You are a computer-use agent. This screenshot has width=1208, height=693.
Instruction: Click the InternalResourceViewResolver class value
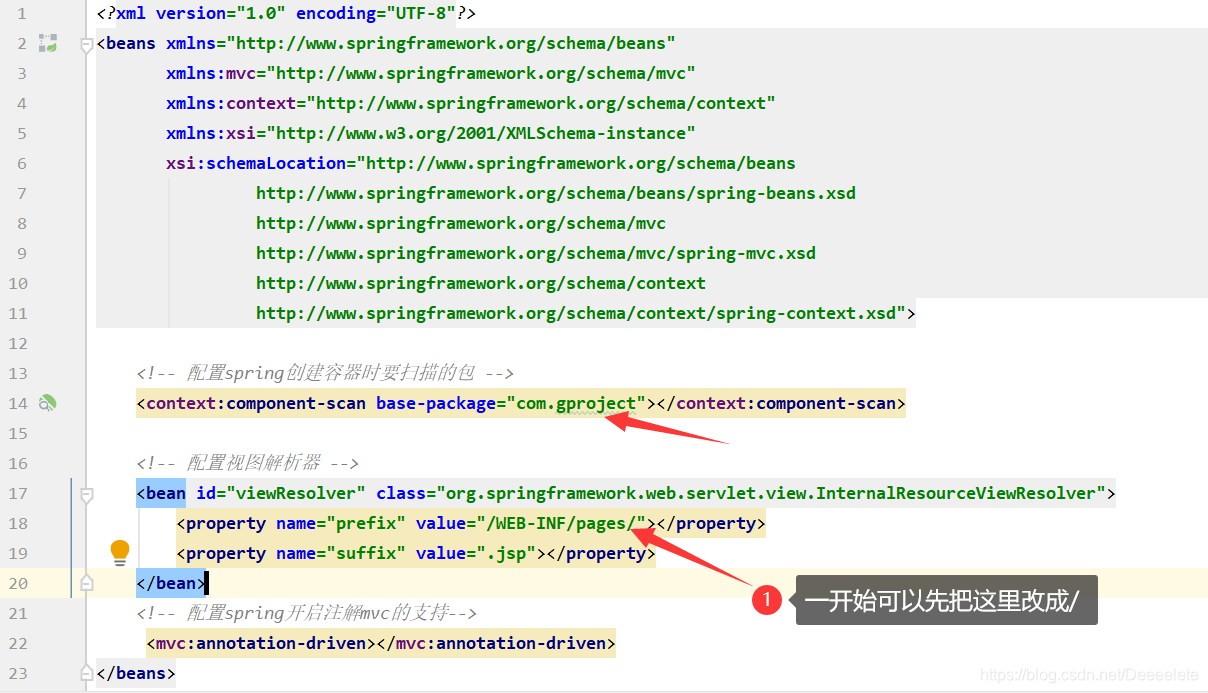pos(771,493)
